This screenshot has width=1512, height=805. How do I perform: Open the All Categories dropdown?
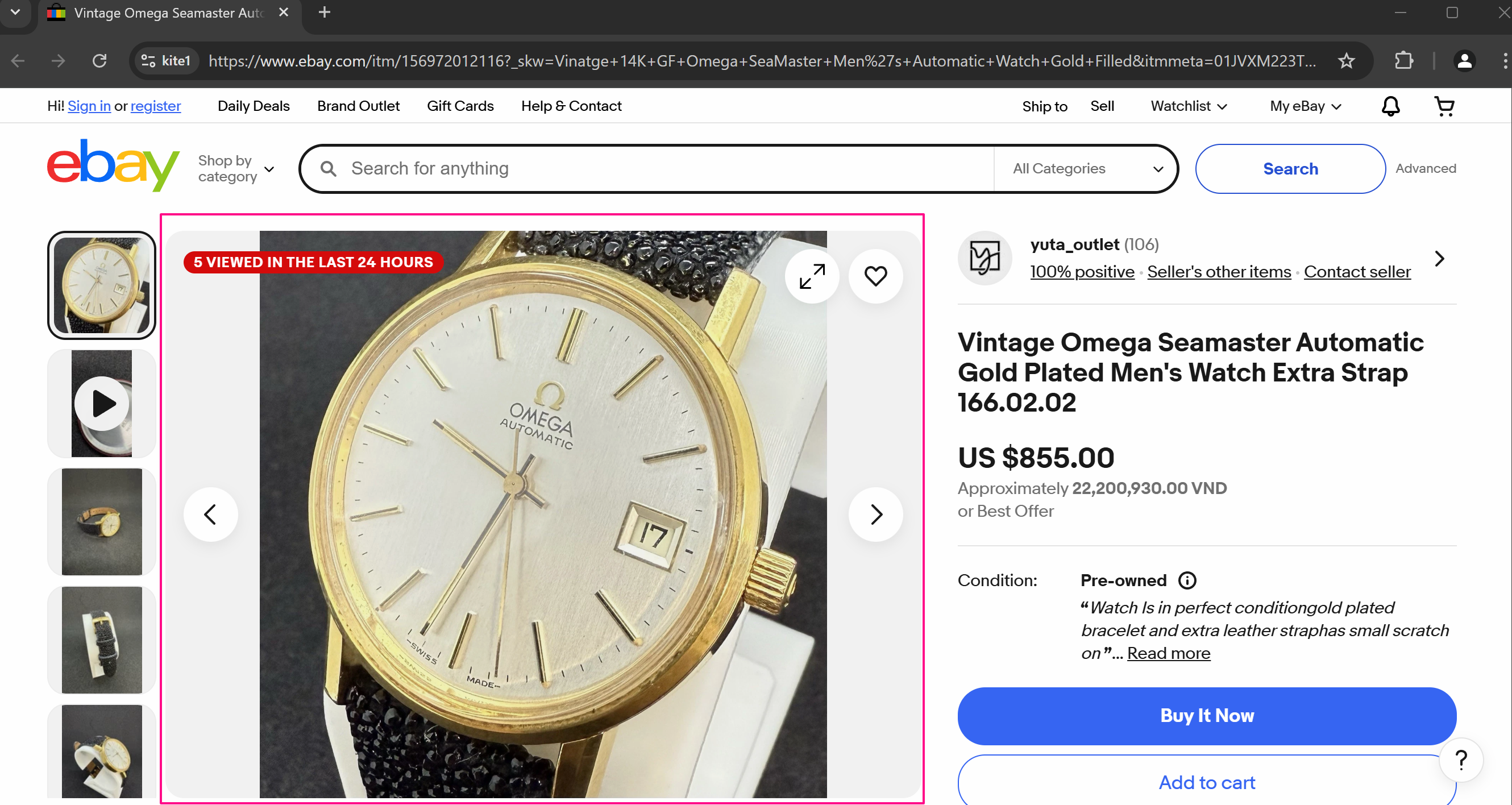[1087, 168]
